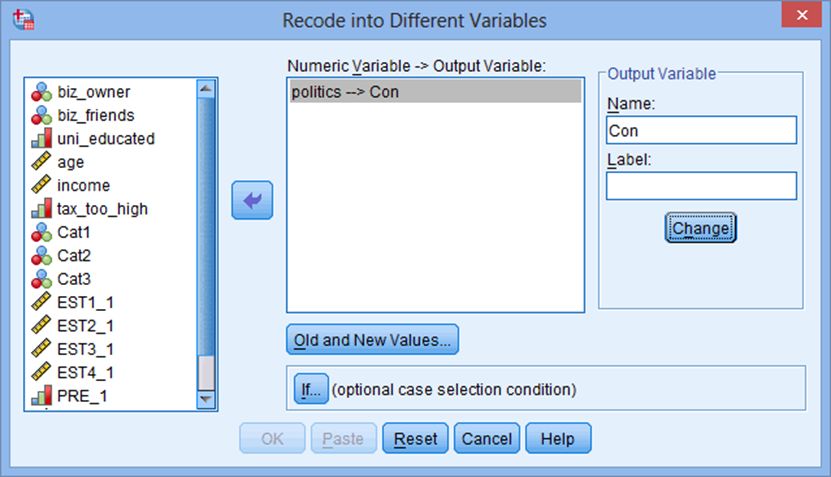Click the Reset button

[x=416, y=438]
